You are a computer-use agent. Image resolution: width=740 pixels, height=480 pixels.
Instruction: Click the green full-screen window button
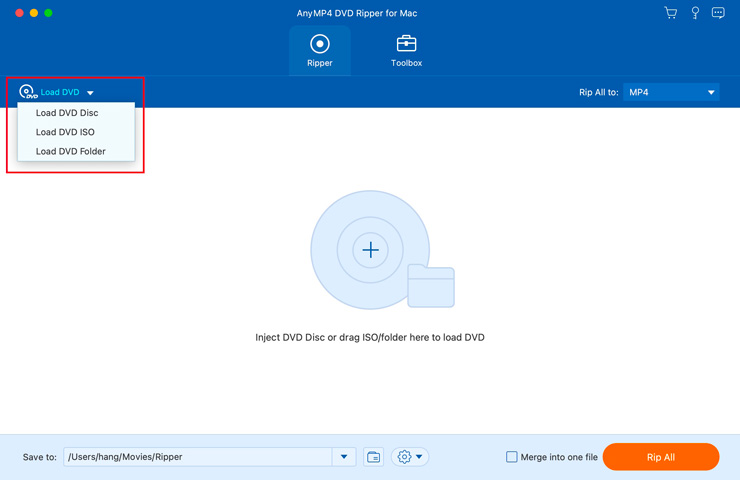pos(48,13)
